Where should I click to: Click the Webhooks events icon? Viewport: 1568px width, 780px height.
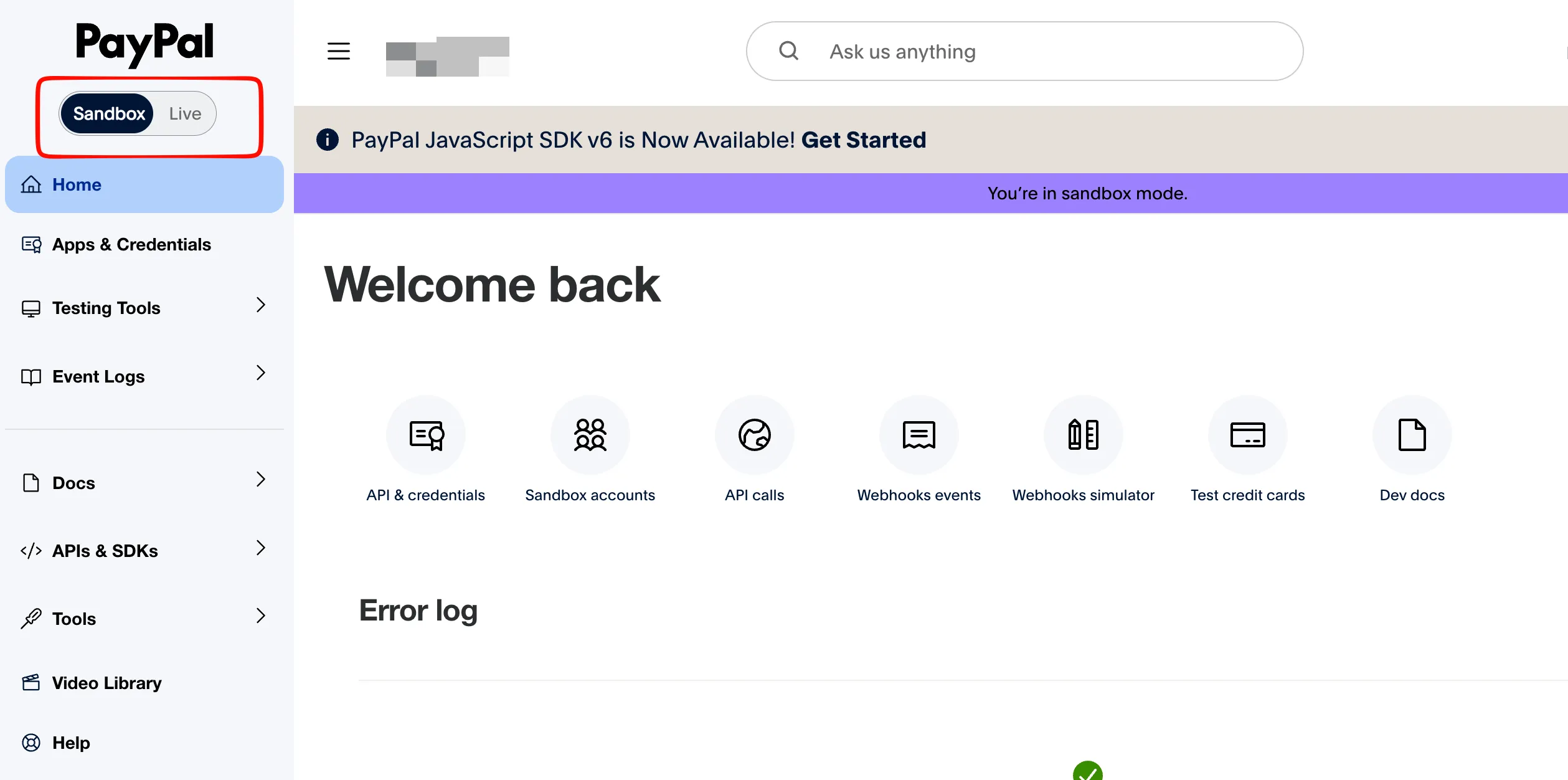tap(918, 434)
